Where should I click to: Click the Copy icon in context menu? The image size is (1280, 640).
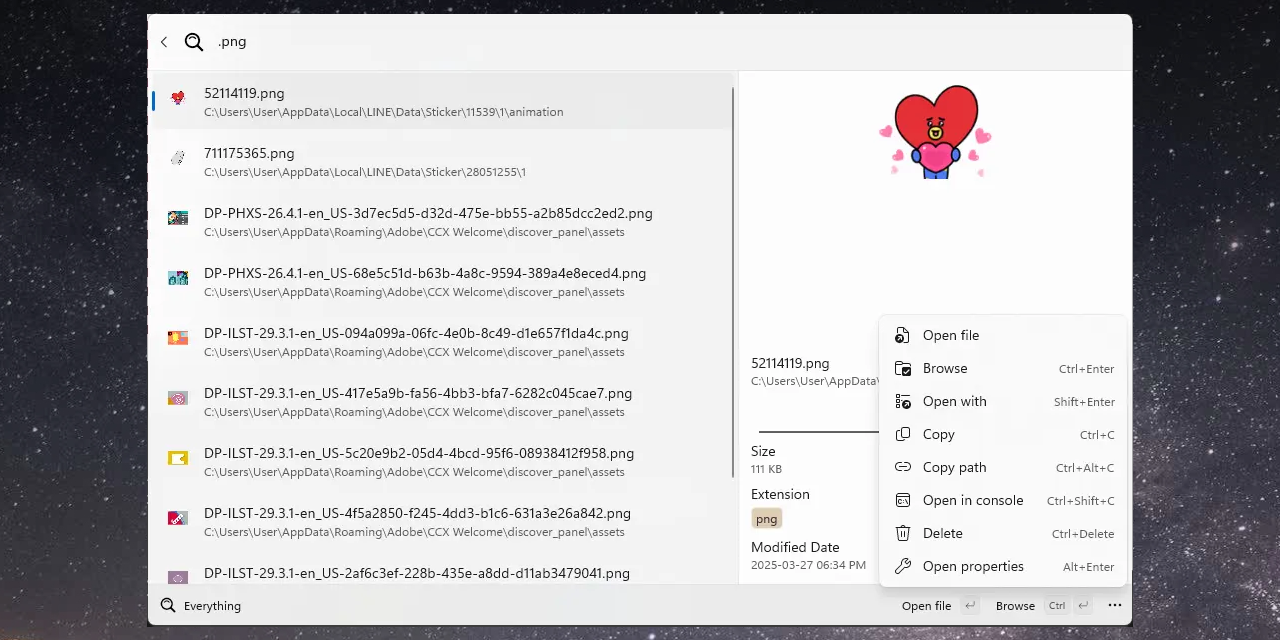903,434
